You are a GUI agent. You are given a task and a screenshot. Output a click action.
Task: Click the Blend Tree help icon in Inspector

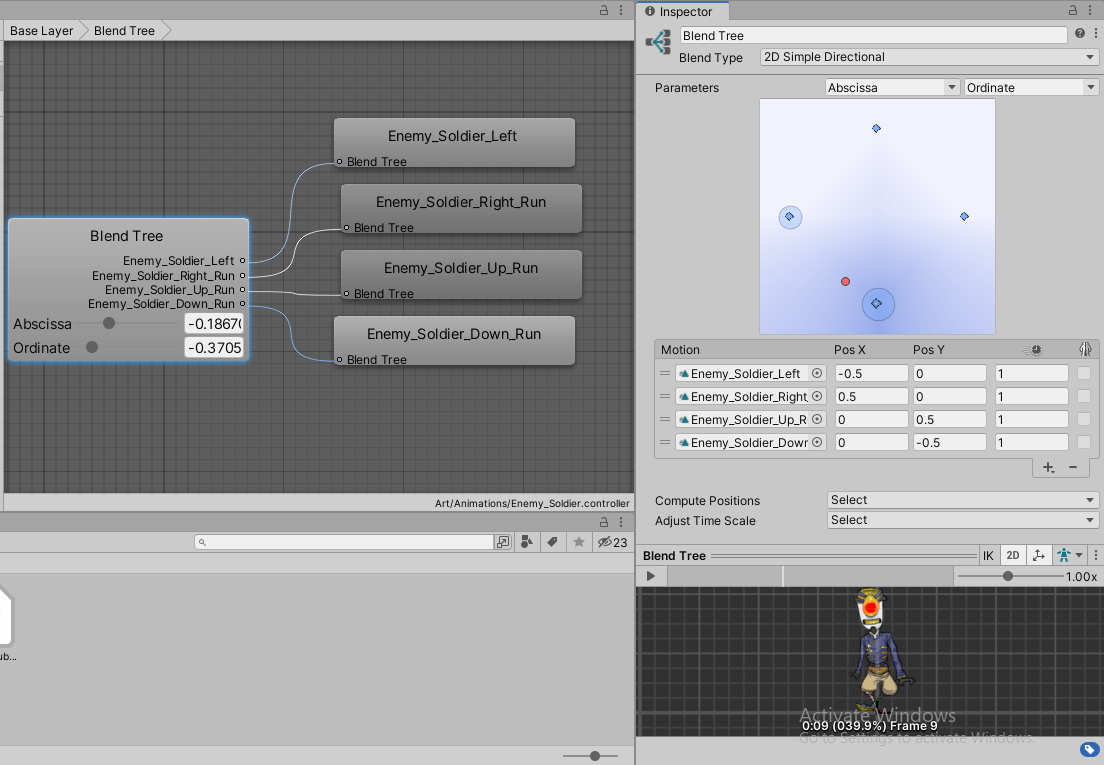point(1078,33)
